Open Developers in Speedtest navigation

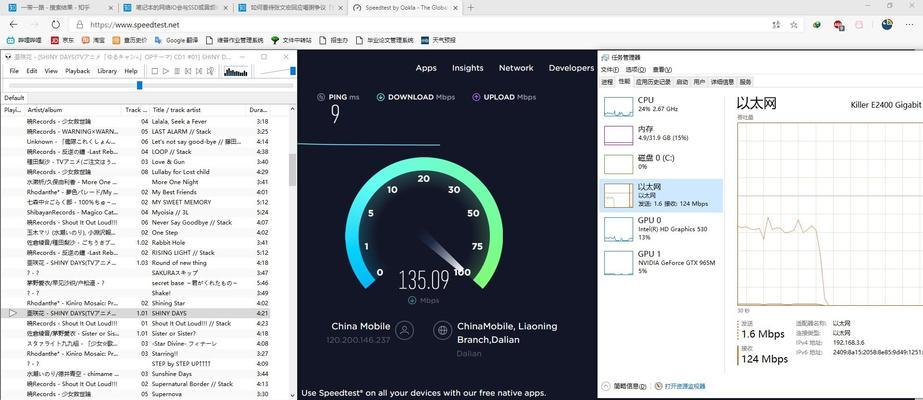571,68
